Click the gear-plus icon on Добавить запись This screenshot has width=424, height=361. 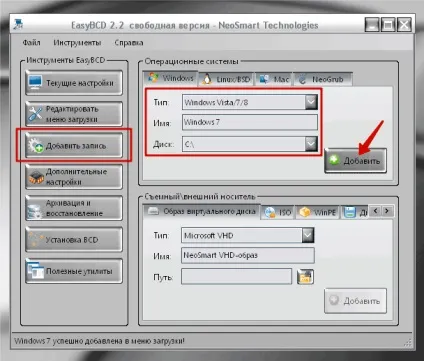click(x=36, y=146)
